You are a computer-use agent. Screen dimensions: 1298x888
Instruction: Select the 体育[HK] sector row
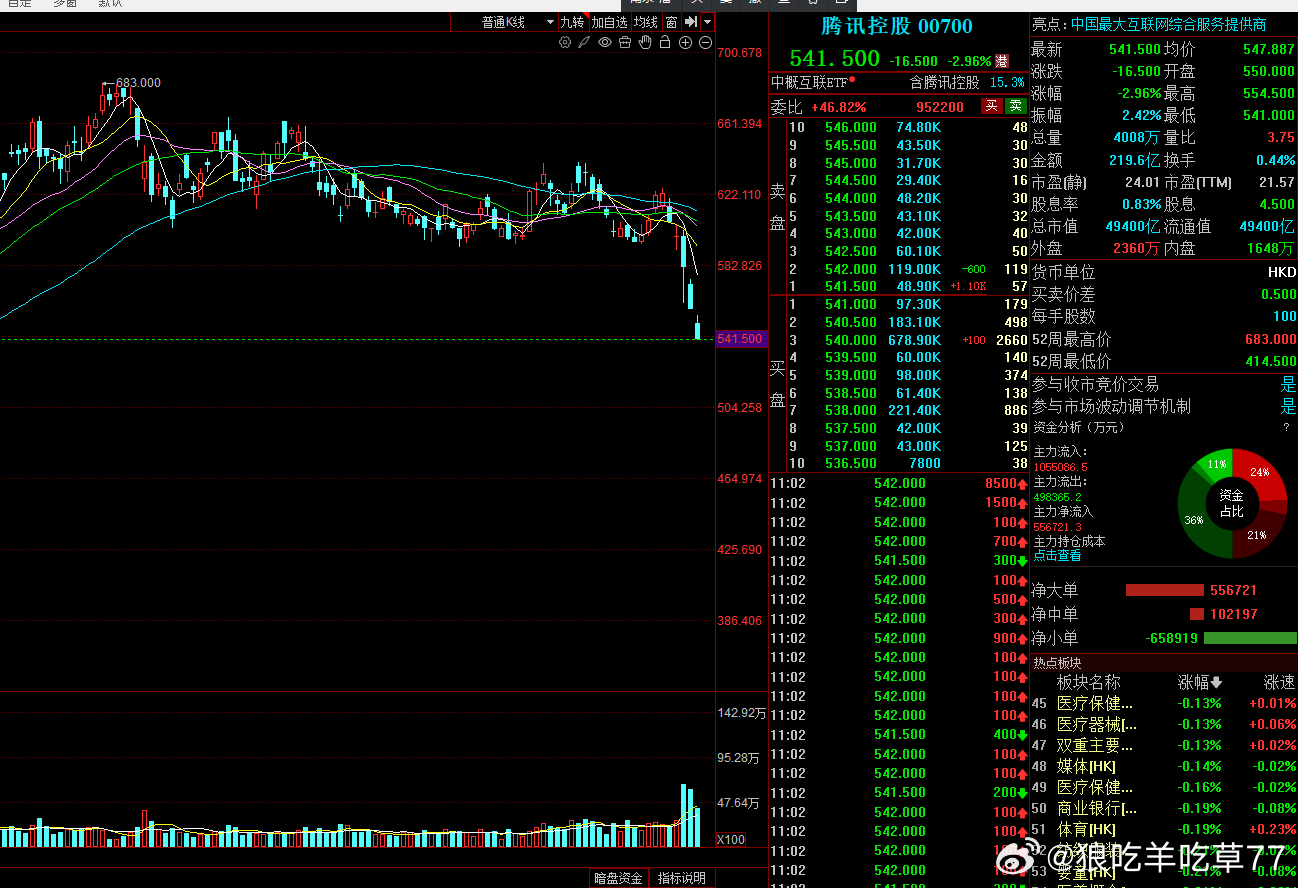point(1164,829)
